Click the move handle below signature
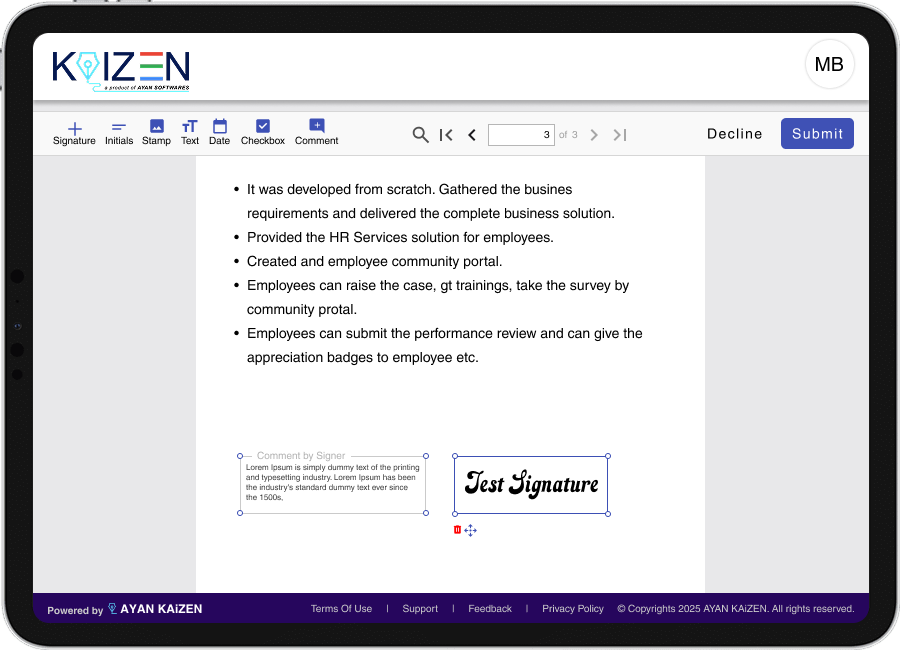This screenshot has width=900, height=650. coord(471,530)
